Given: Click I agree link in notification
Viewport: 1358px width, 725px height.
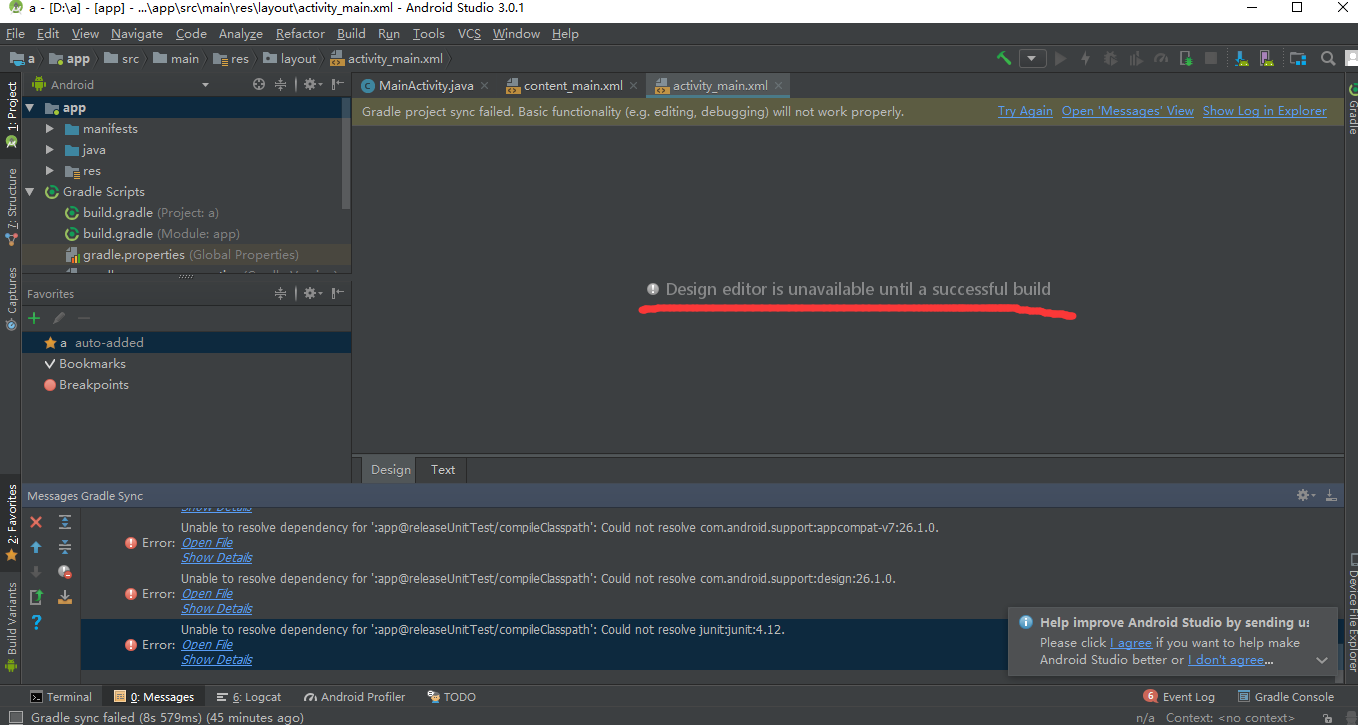Looking at the screenshot, I should (1131, 643).
